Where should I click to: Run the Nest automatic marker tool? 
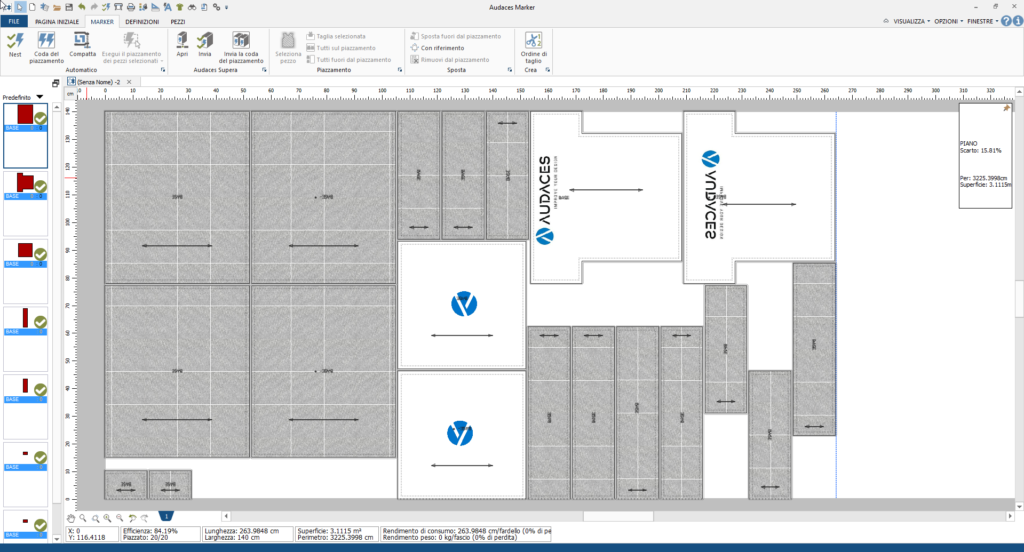(15, 45)
